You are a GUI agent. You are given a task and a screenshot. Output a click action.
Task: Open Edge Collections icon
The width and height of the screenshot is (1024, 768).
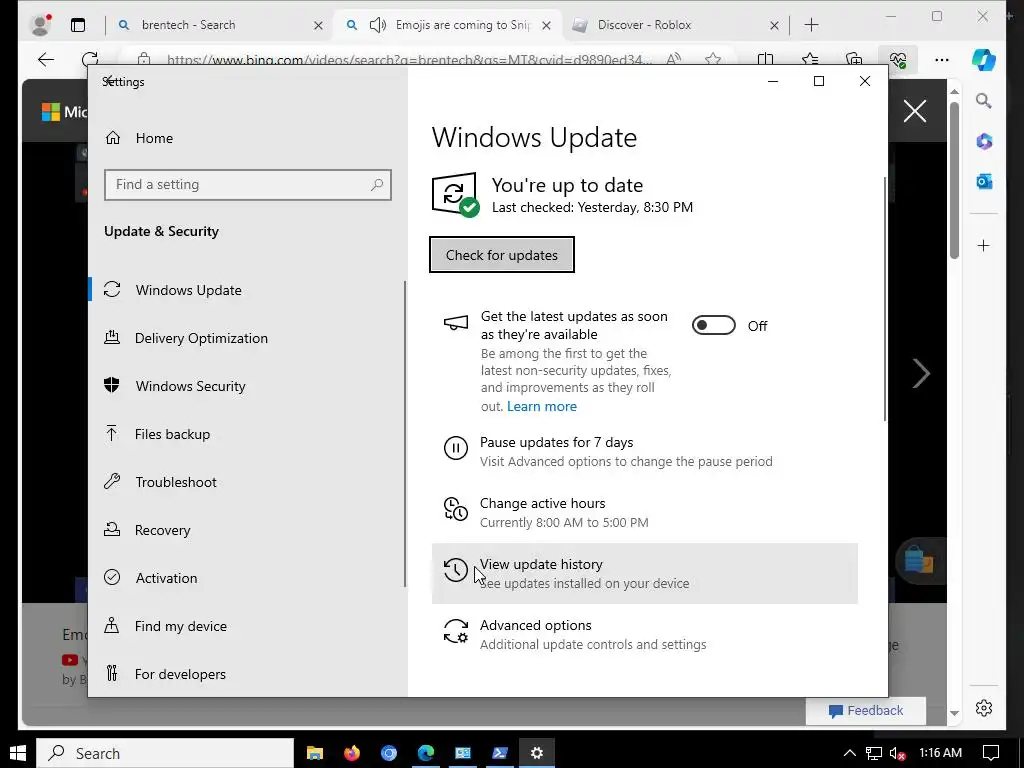click(x=854, y=60)
